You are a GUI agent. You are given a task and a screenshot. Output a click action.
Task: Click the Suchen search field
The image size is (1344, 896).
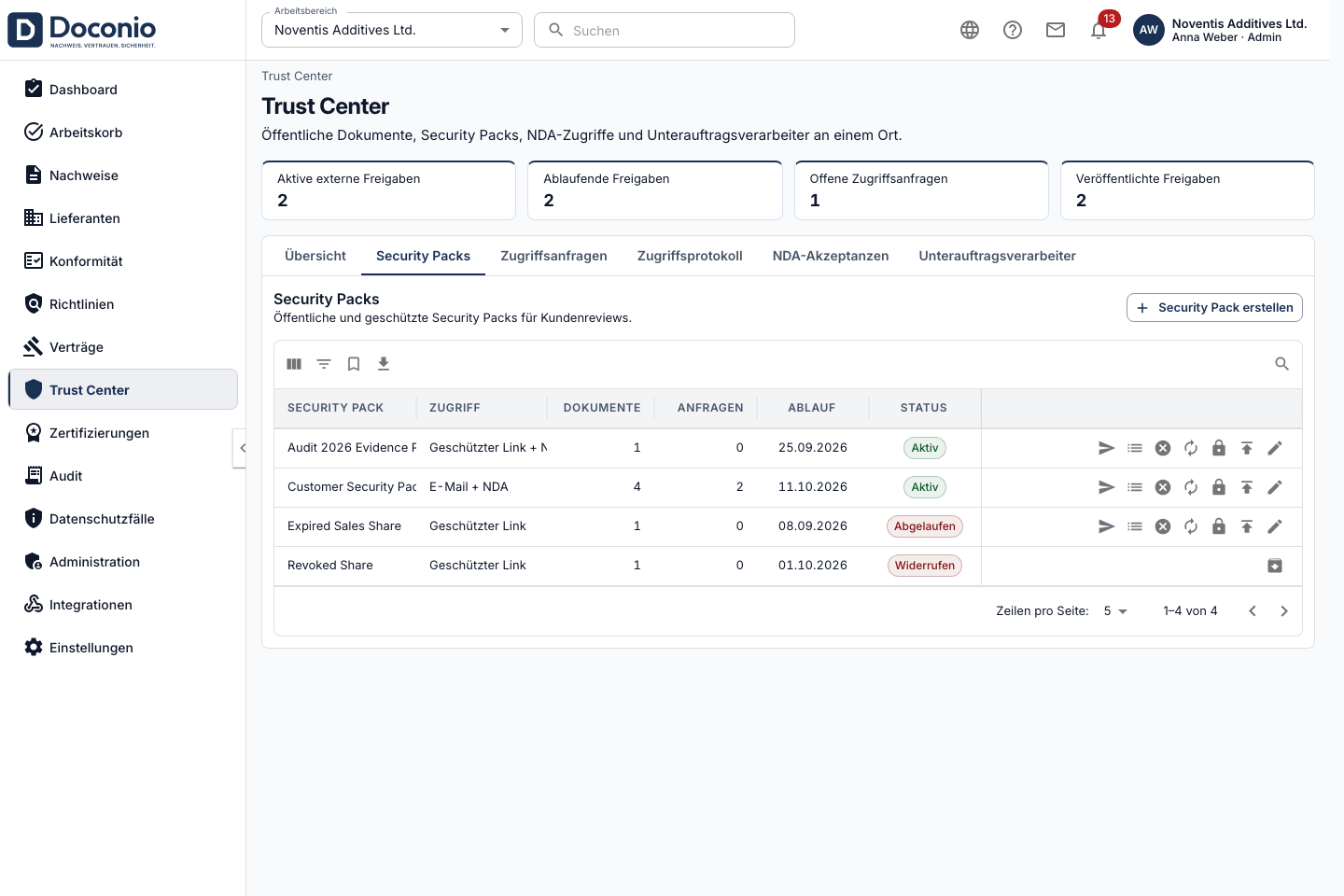click(x=665, y=30)
